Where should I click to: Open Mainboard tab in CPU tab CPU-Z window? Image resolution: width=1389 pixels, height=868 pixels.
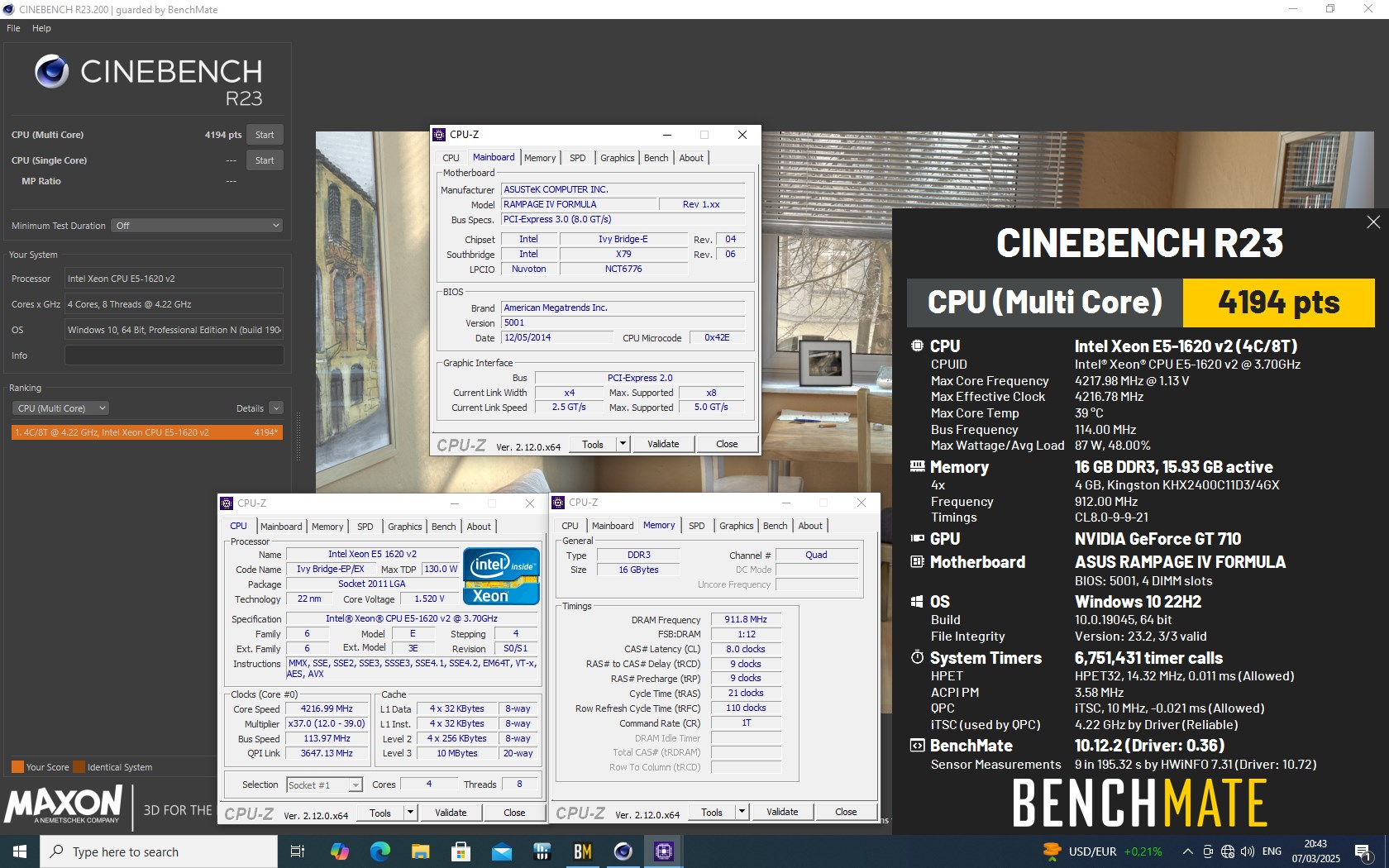[281, 527]
